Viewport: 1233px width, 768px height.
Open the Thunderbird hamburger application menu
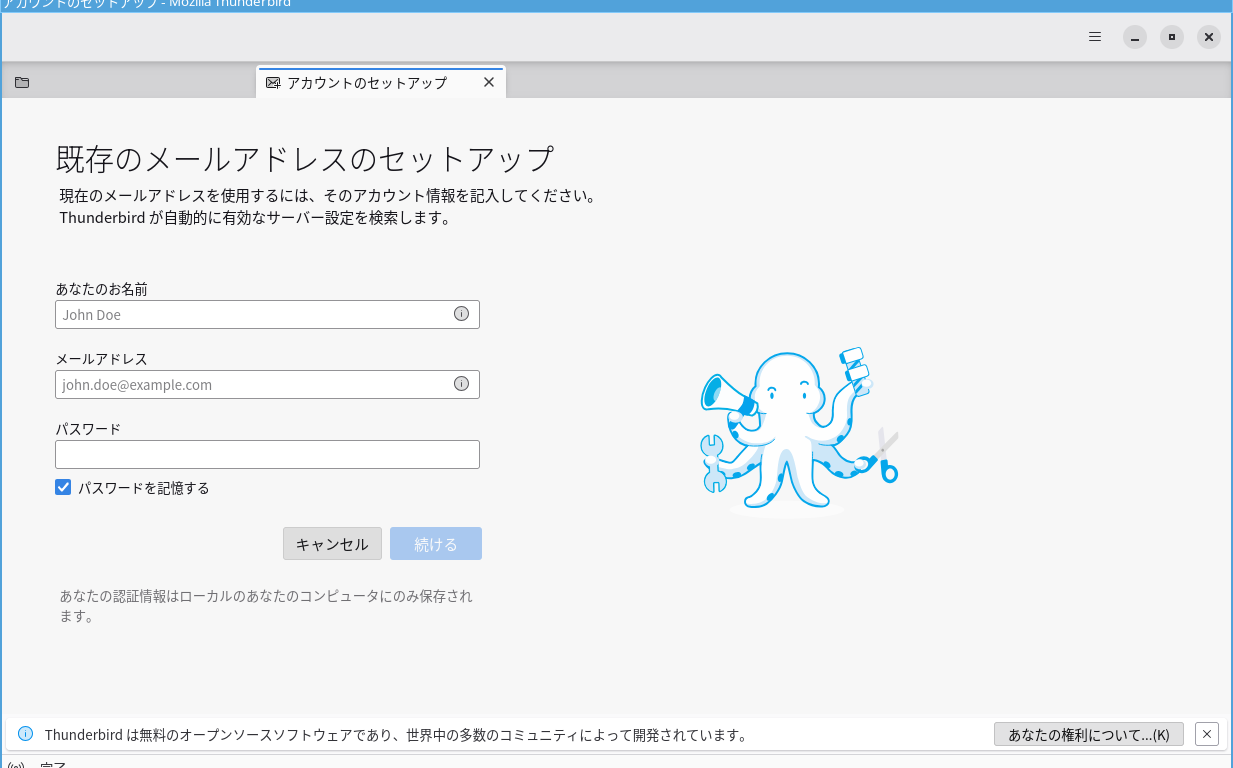tap(1095, 37)
